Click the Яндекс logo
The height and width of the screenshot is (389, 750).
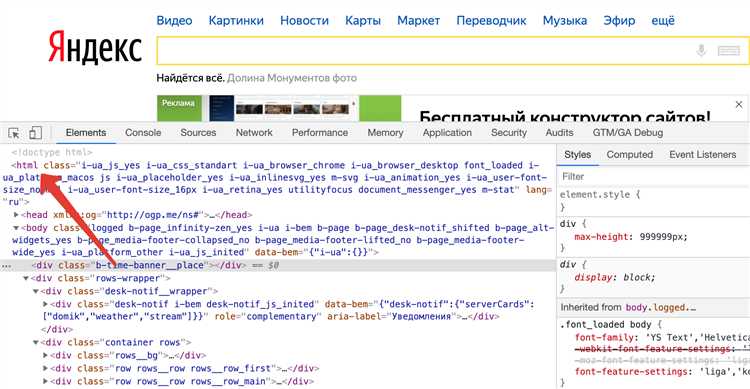[95, 47]
